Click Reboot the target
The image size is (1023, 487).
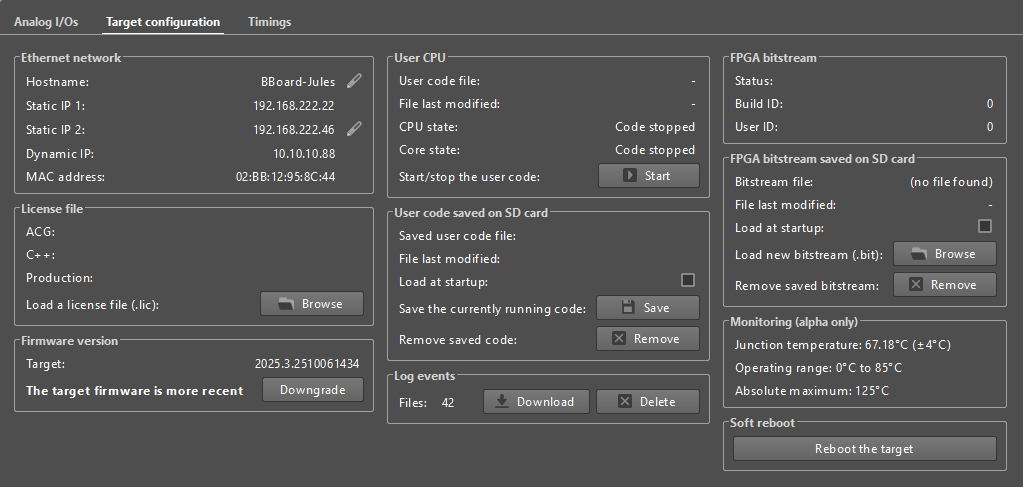coord(864,449)
